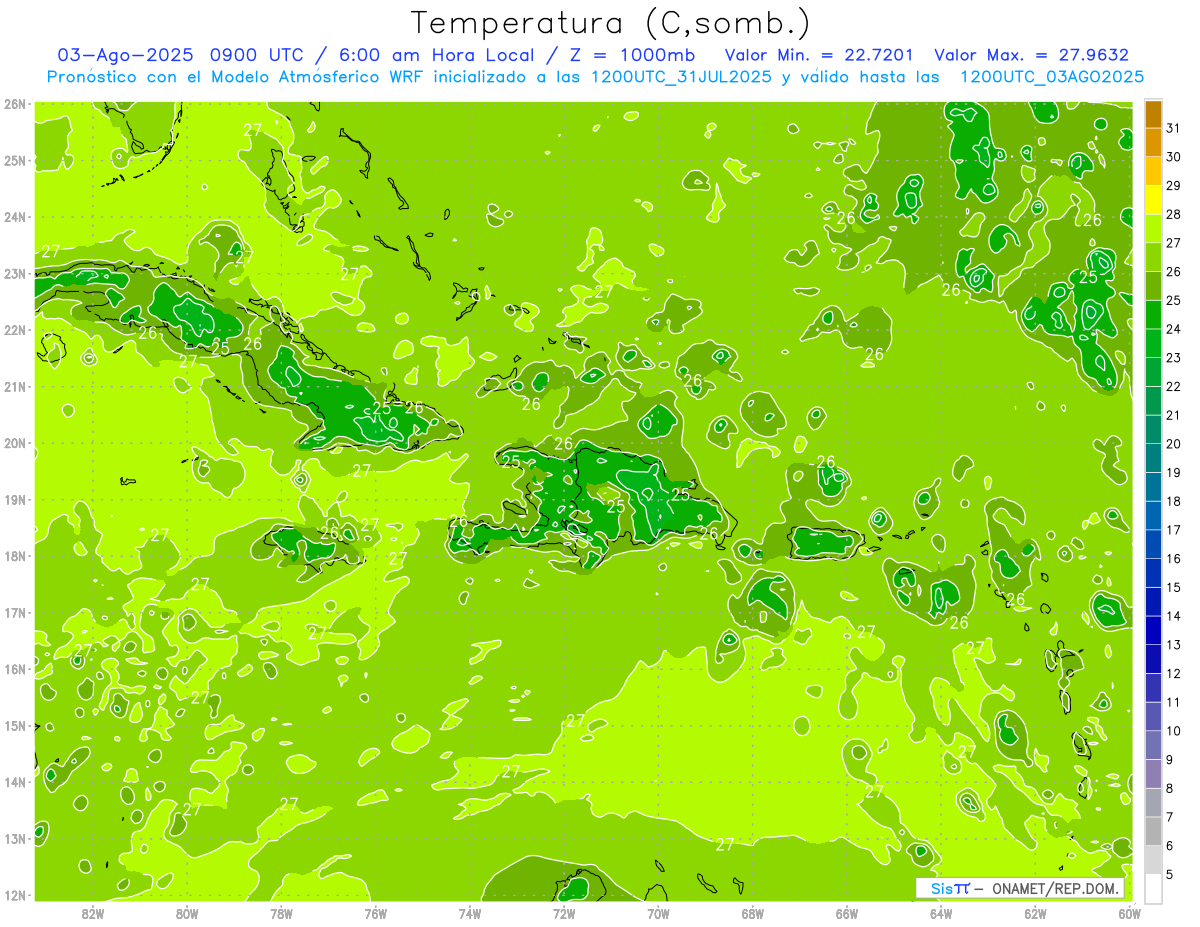Click the longitude axis label '70W'

(658, 913)
